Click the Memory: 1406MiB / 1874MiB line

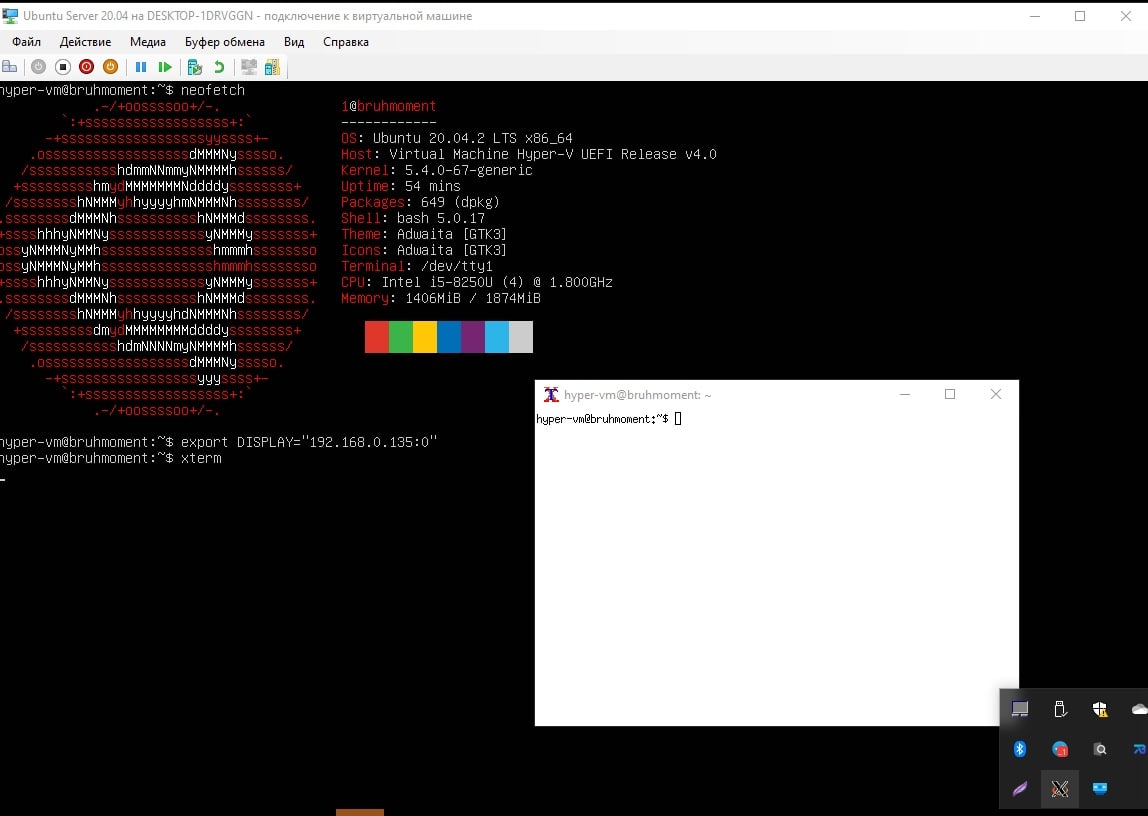click(441, 299)
